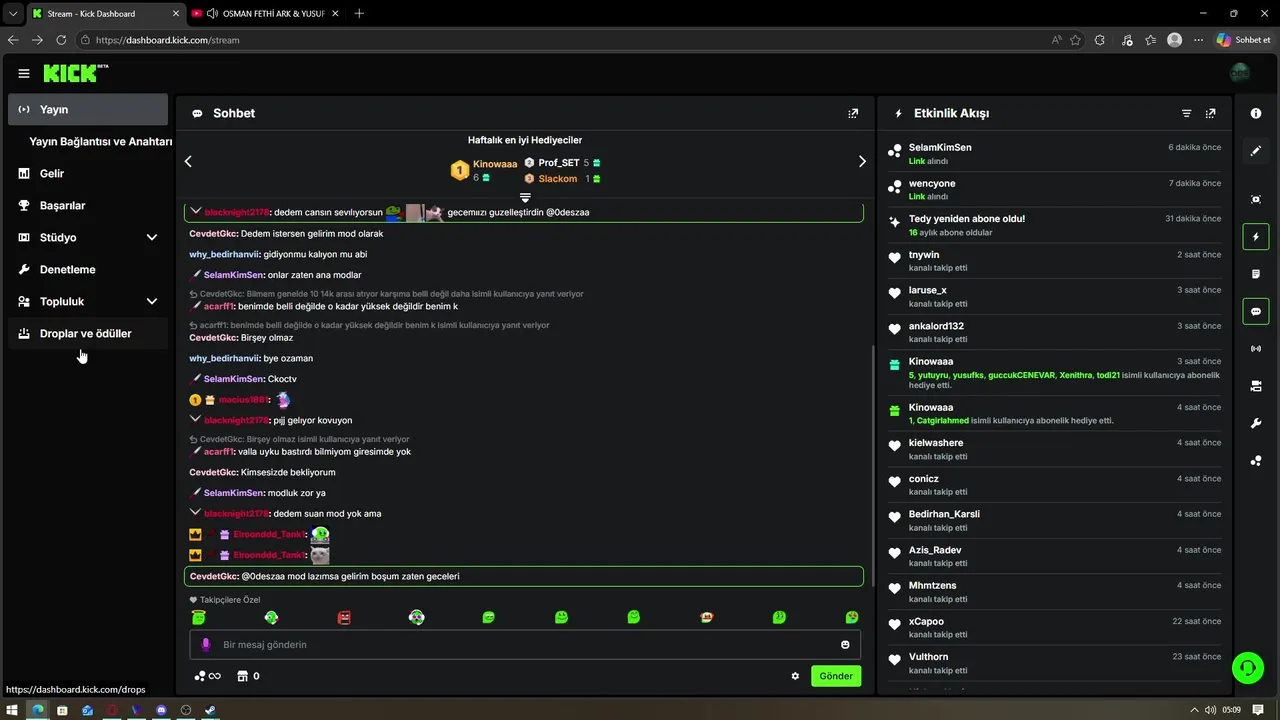
Task: Click SelamKimSen in activity feed
Action: pos(940,147)
